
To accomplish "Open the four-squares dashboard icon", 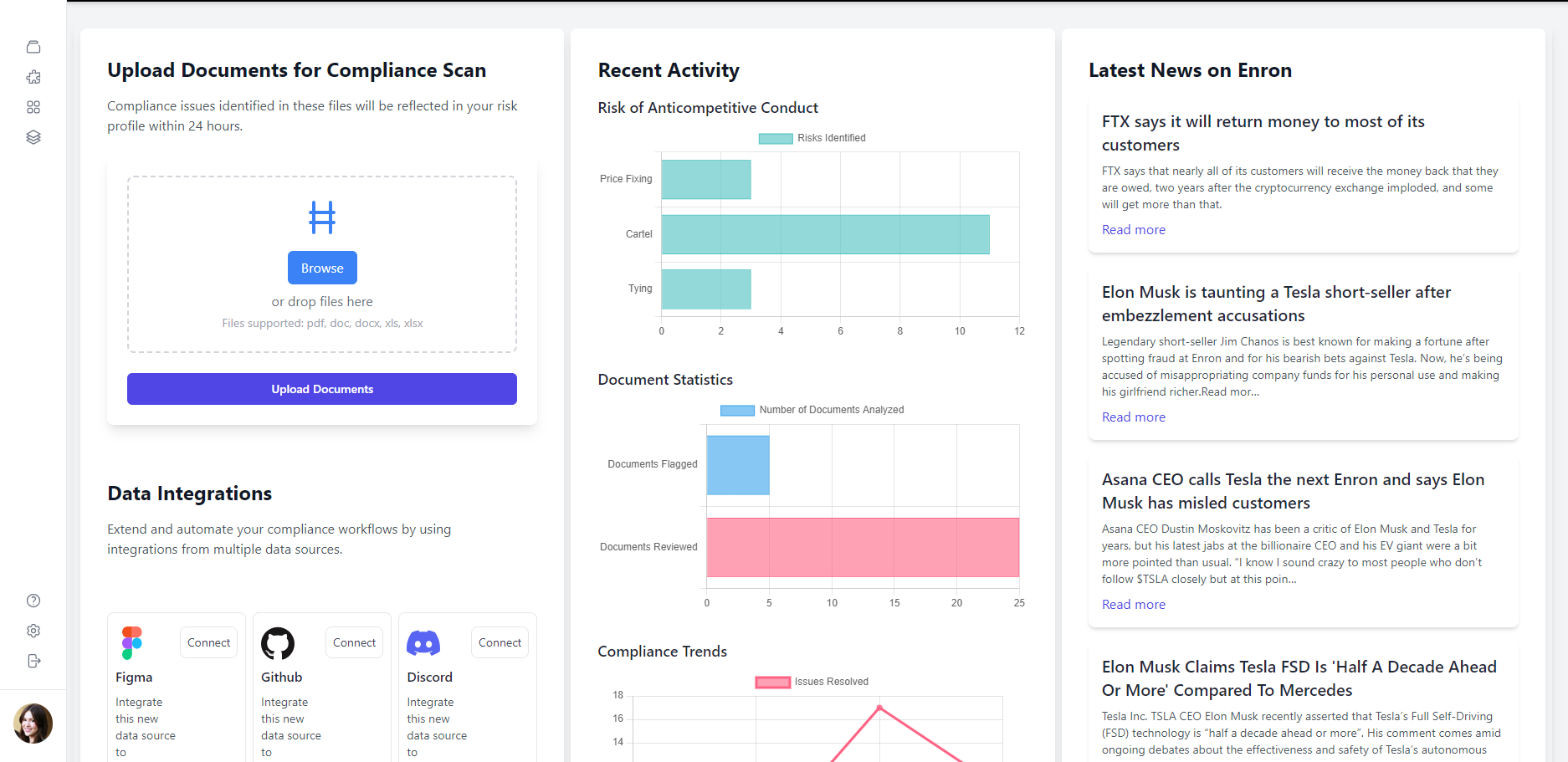I will click(33, 107).
